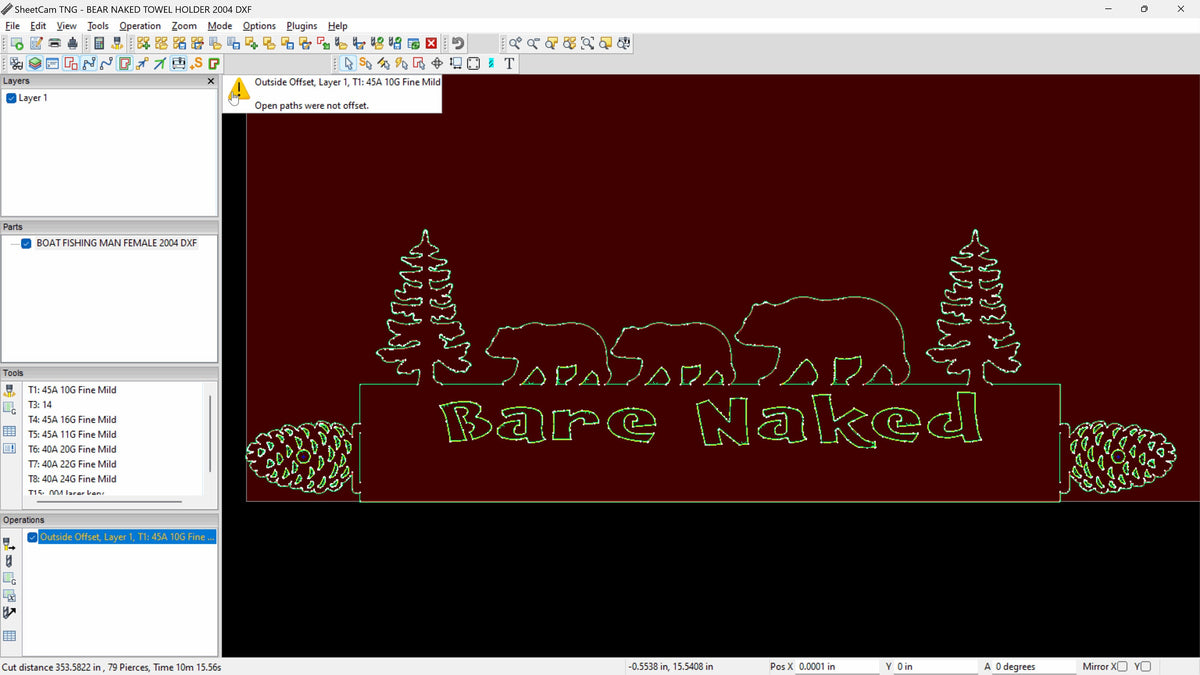Open the Tools menu
The height and width of the screenshot is (675, 1200).
(x=97, y=26)
